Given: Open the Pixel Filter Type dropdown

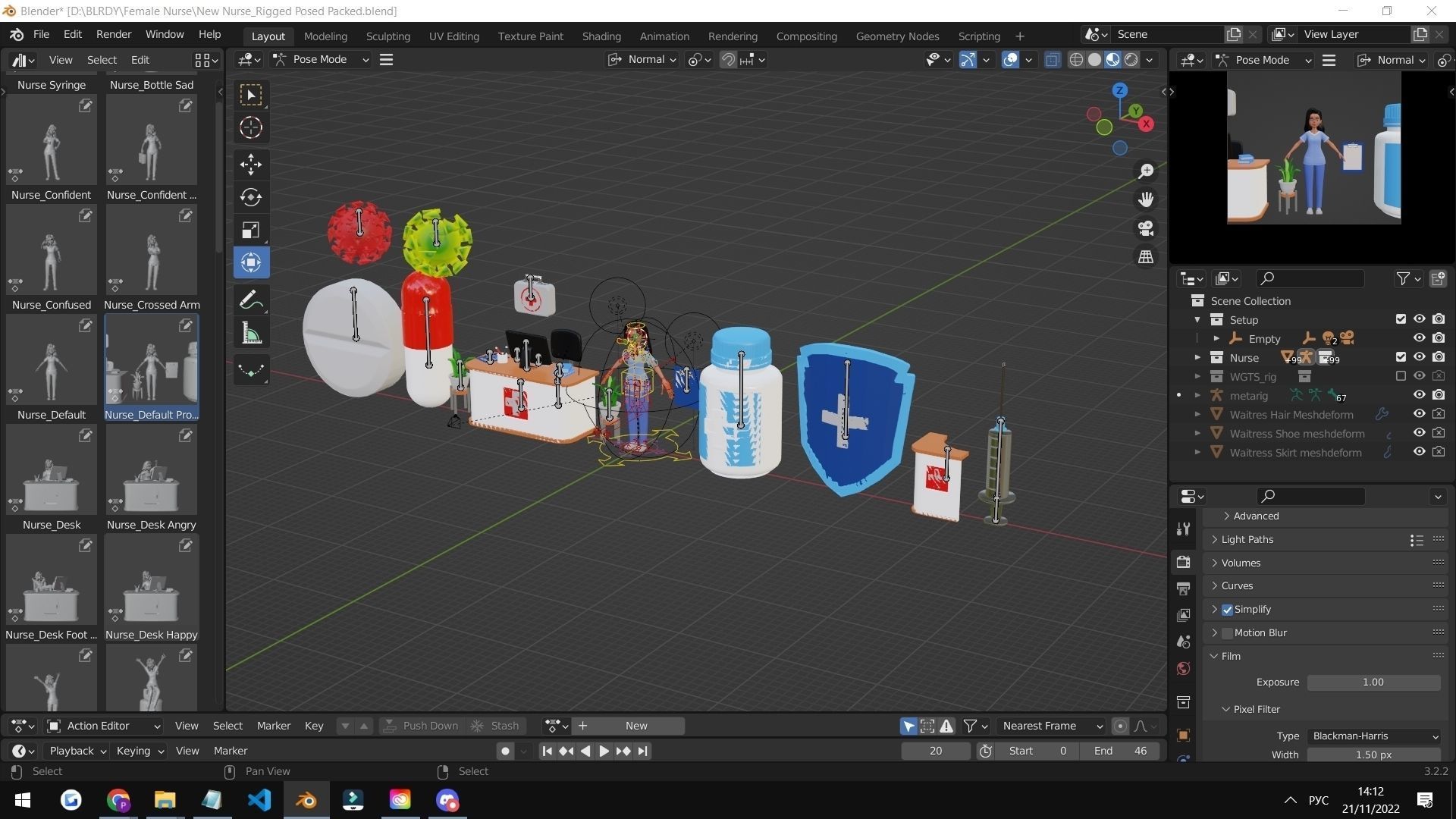Looking at the screenshot, I should tap(1374, 736).
